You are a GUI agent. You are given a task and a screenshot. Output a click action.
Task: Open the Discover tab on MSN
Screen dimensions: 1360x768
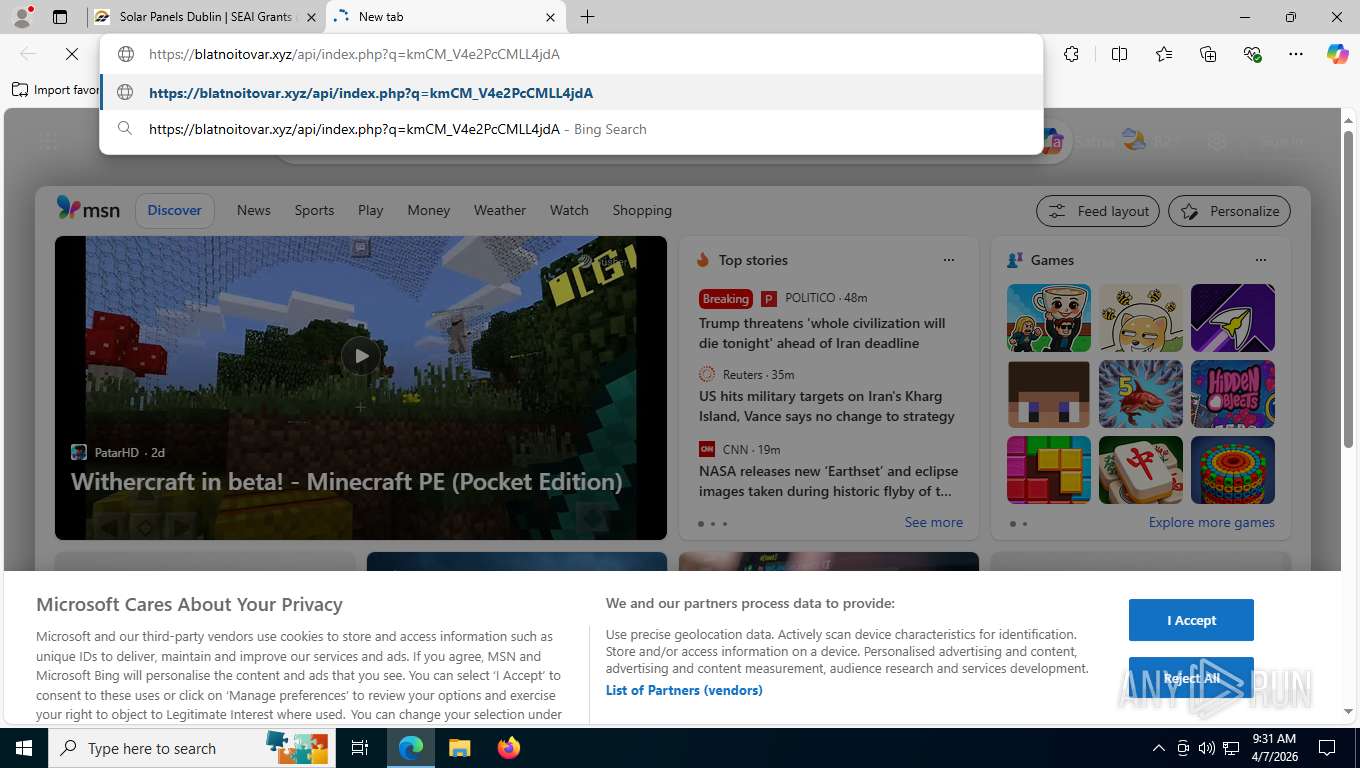pos(175,210)
